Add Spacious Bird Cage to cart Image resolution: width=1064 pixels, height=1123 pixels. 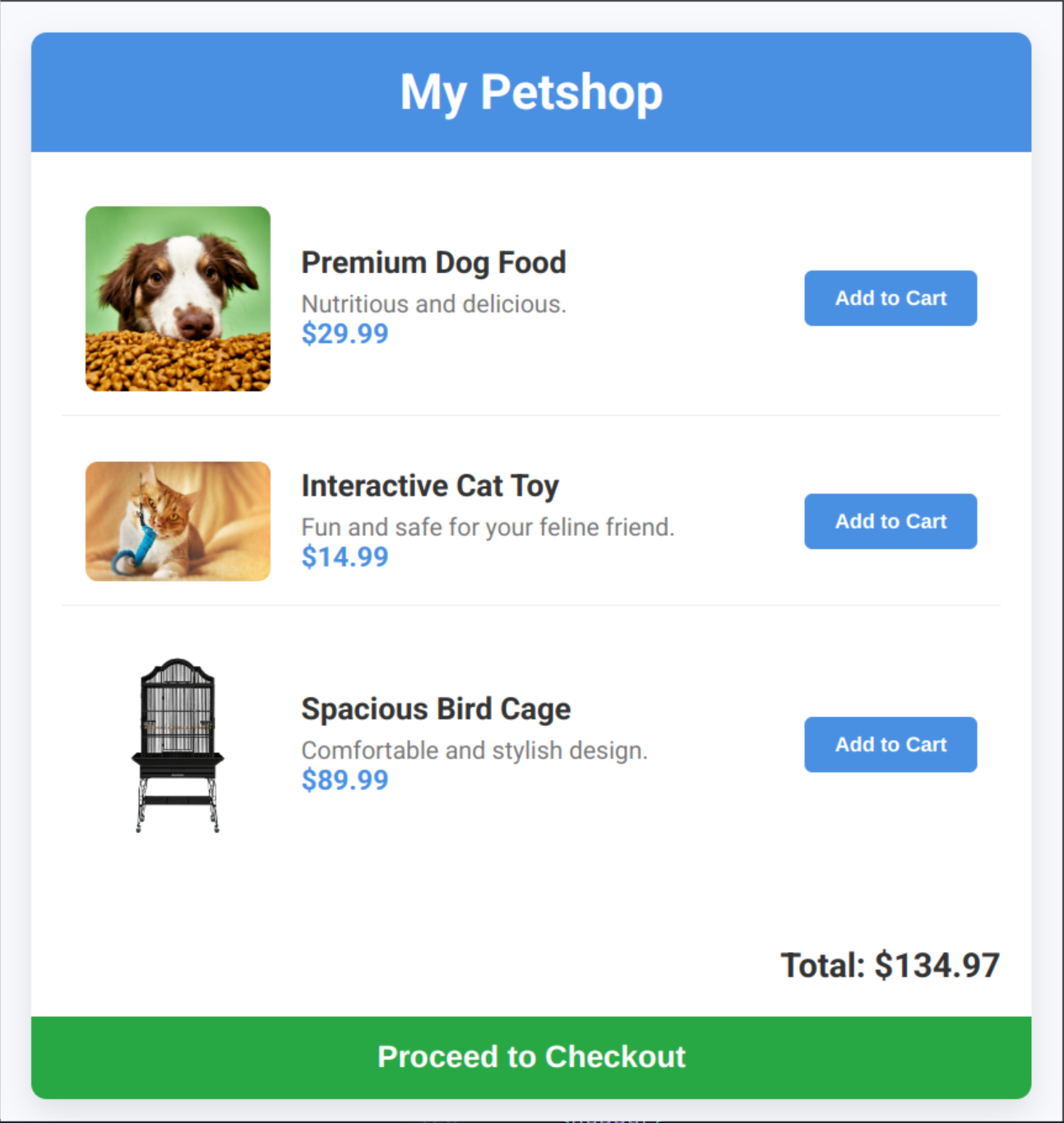[890, 745]
